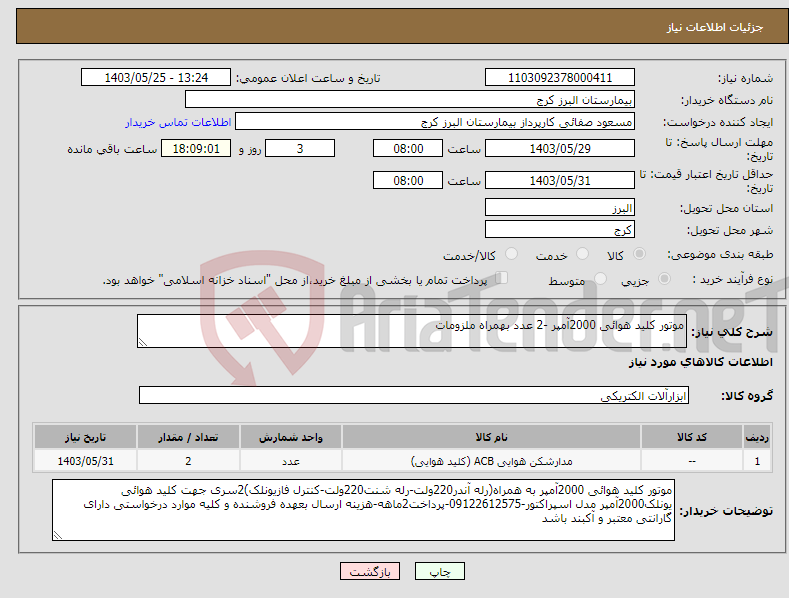Click the واحد شمارش column header
The image size is (789, 598).
coord(291,437)
